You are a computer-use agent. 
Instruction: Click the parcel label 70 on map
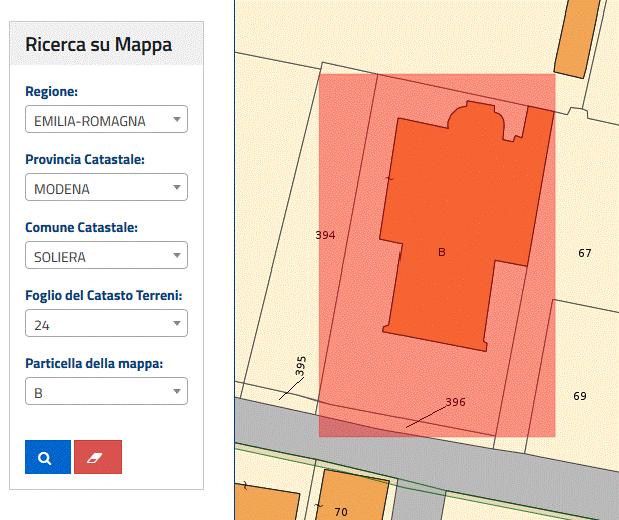tap(341, 512)
